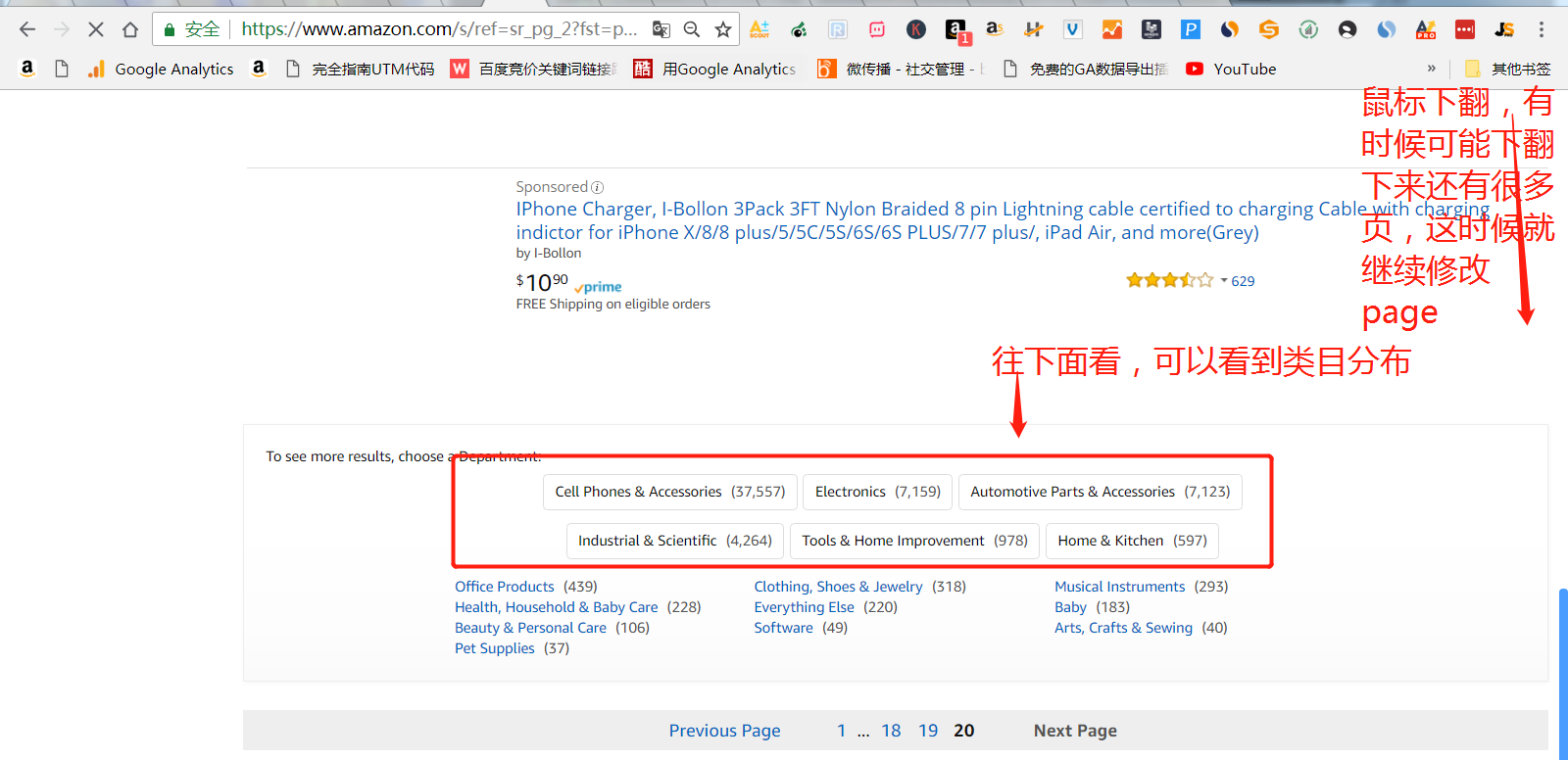Screen dimensions: 1568x760
Task: Open the 用Google Analytics bookmark
Action: (715, 69)
